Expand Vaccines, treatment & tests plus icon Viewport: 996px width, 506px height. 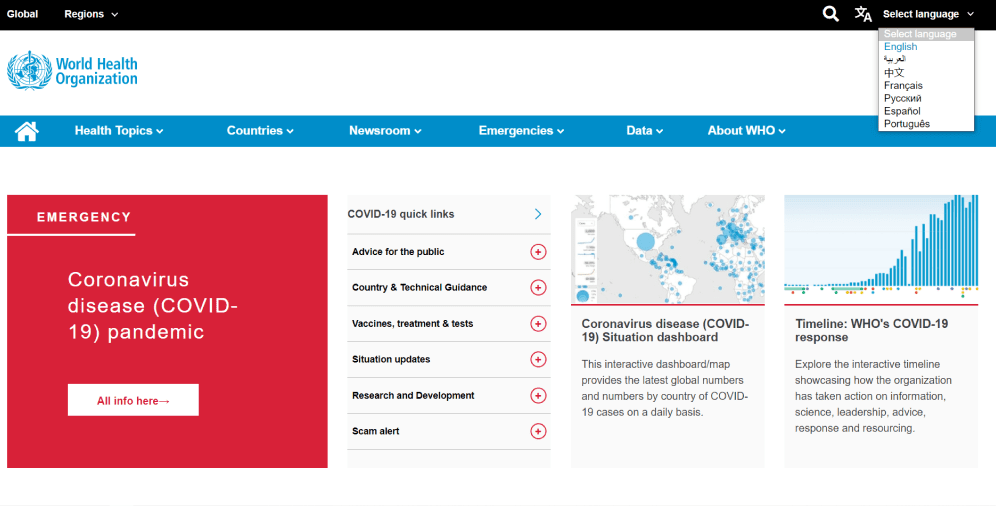[x=538, y=324]
